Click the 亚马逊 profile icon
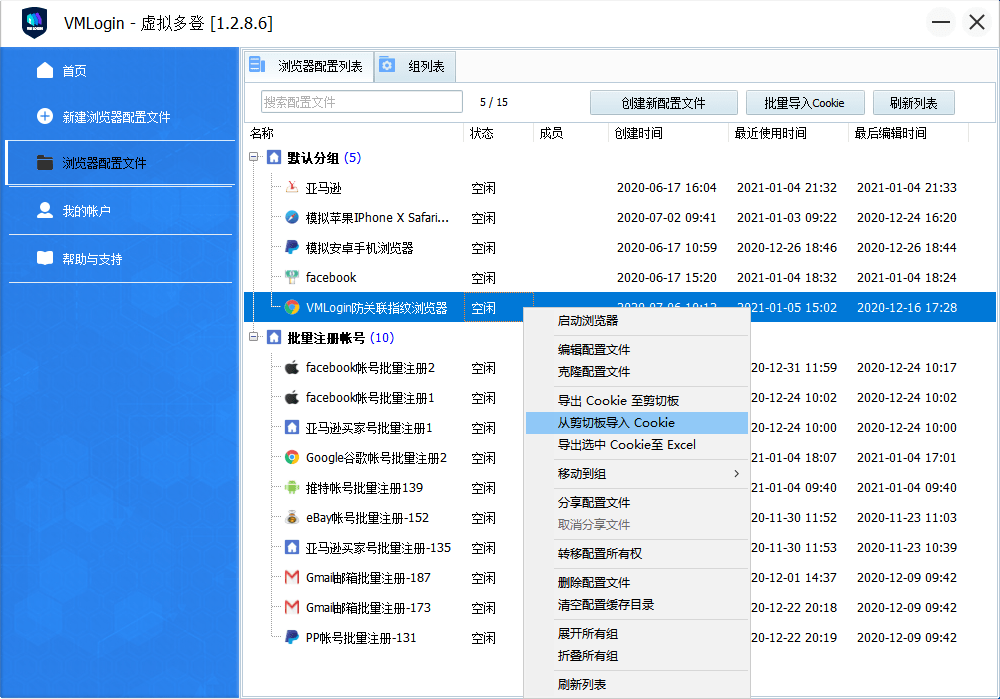 (x=291, y=187)
